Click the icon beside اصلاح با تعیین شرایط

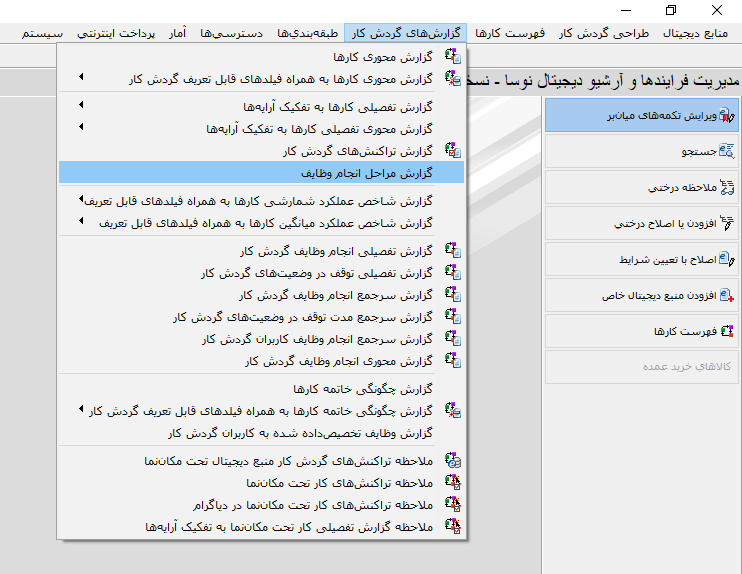click(727, 259)
